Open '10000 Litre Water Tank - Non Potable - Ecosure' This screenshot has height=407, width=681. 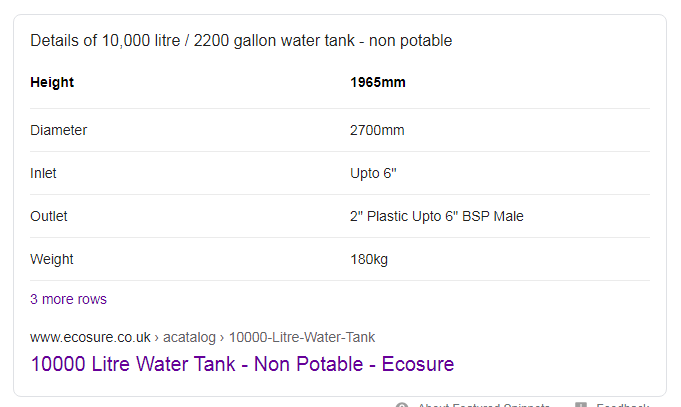pos(242,364)
